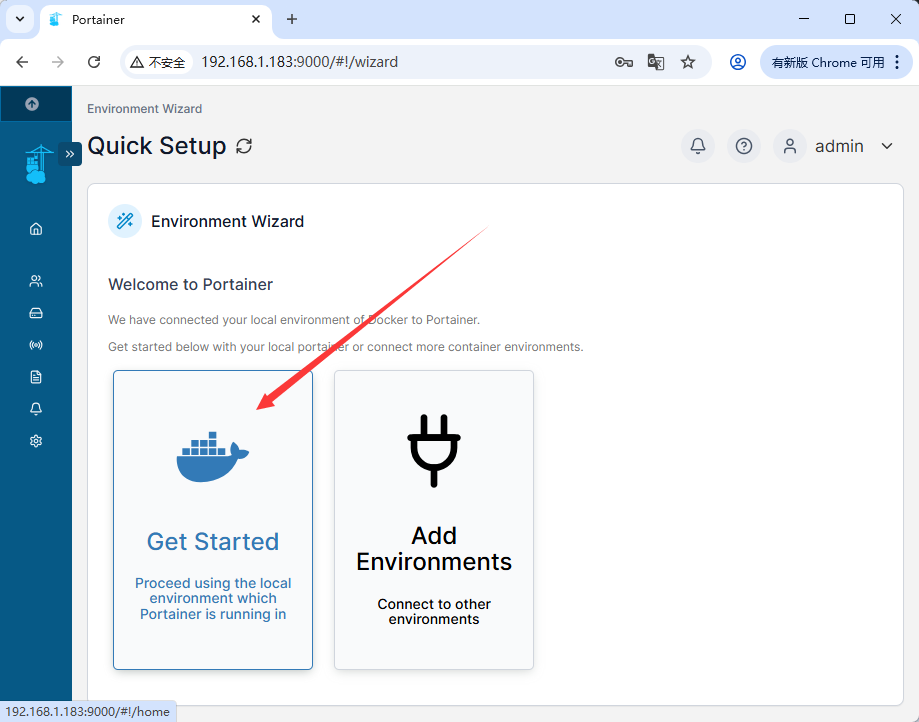This screenshot has height=722, width=919.
Task: Open the Registries broadcast icon in sidebar
Action: click(x=36, y=345)
